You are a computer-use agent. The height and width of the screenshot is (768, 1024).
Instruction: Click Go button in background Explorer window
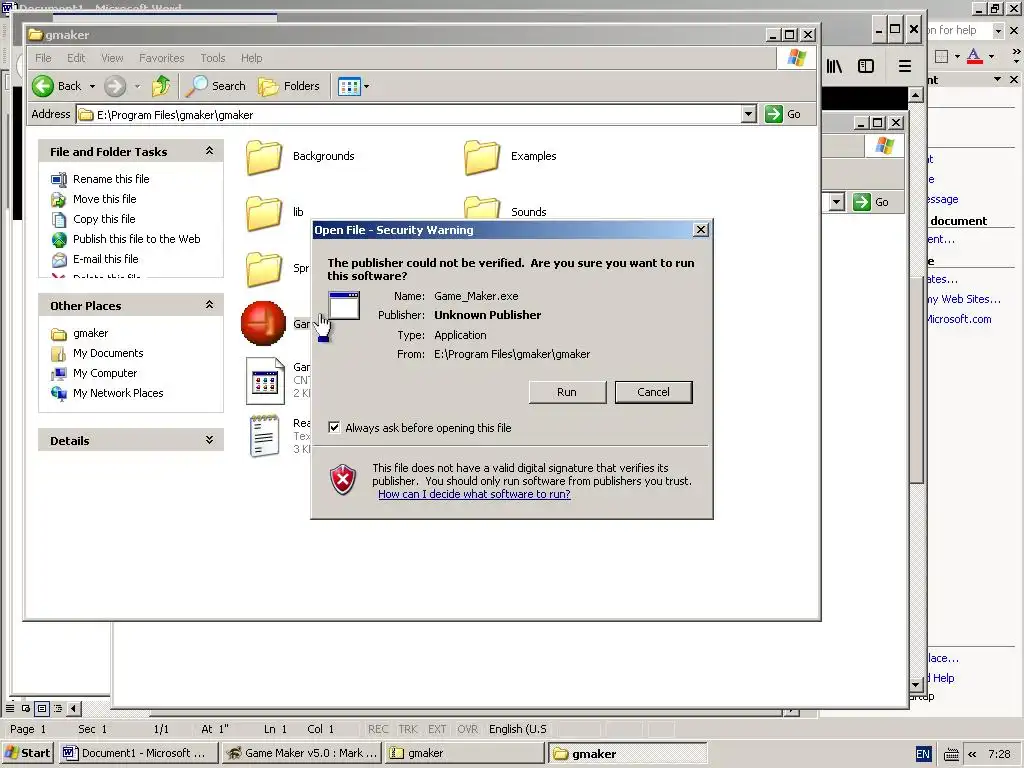(871, 202)
